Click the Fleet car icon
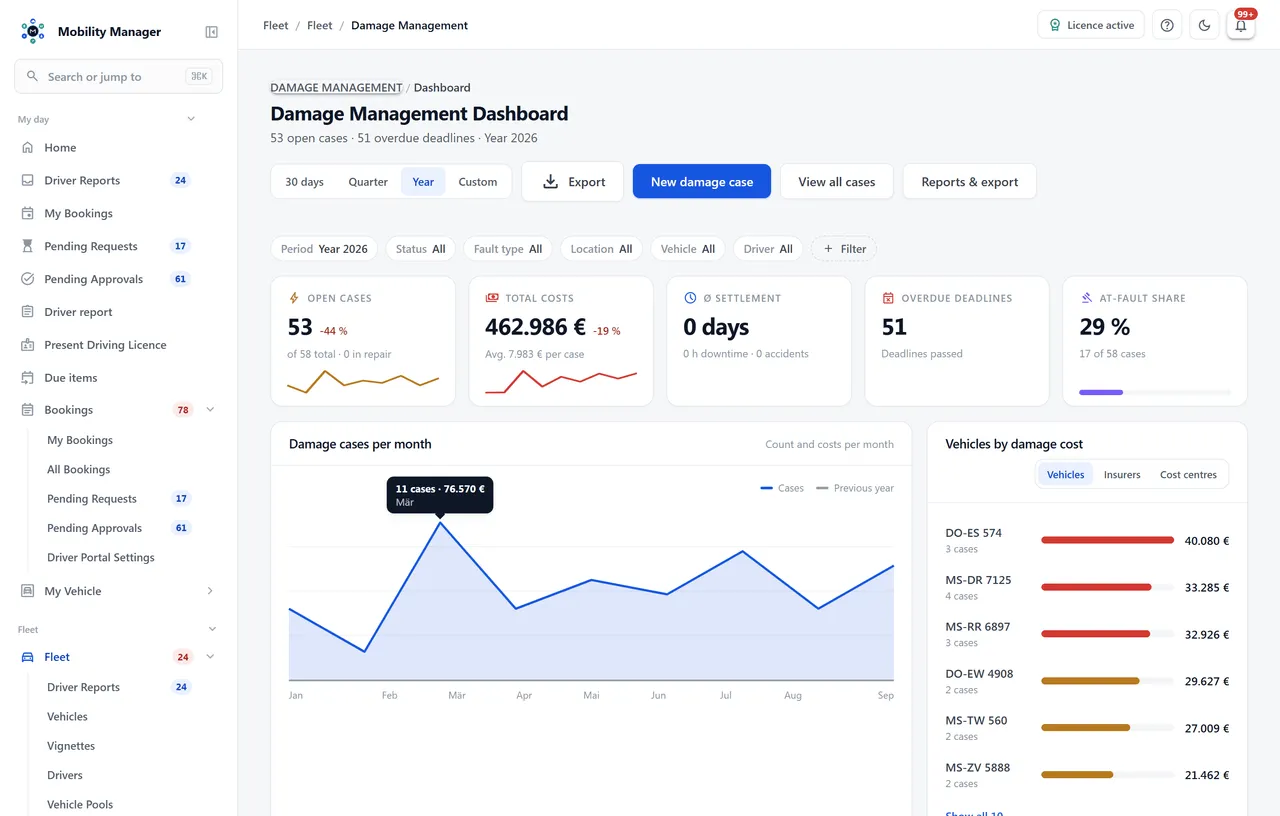Screen dimensions: 1280x816 click(x=27, y=657)
